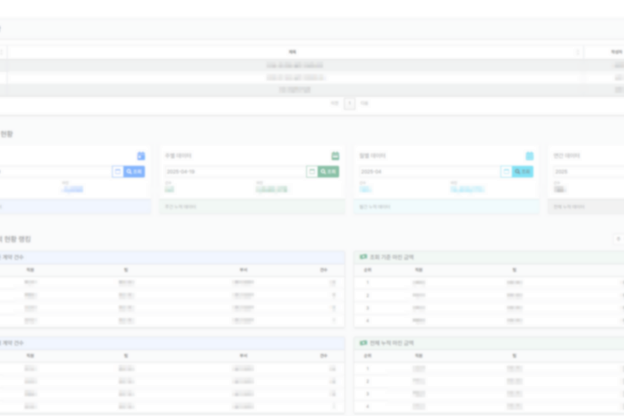The image size is (624, 416).
Task: Click the blue icon atop the first data card
Action: coord(141,156)
